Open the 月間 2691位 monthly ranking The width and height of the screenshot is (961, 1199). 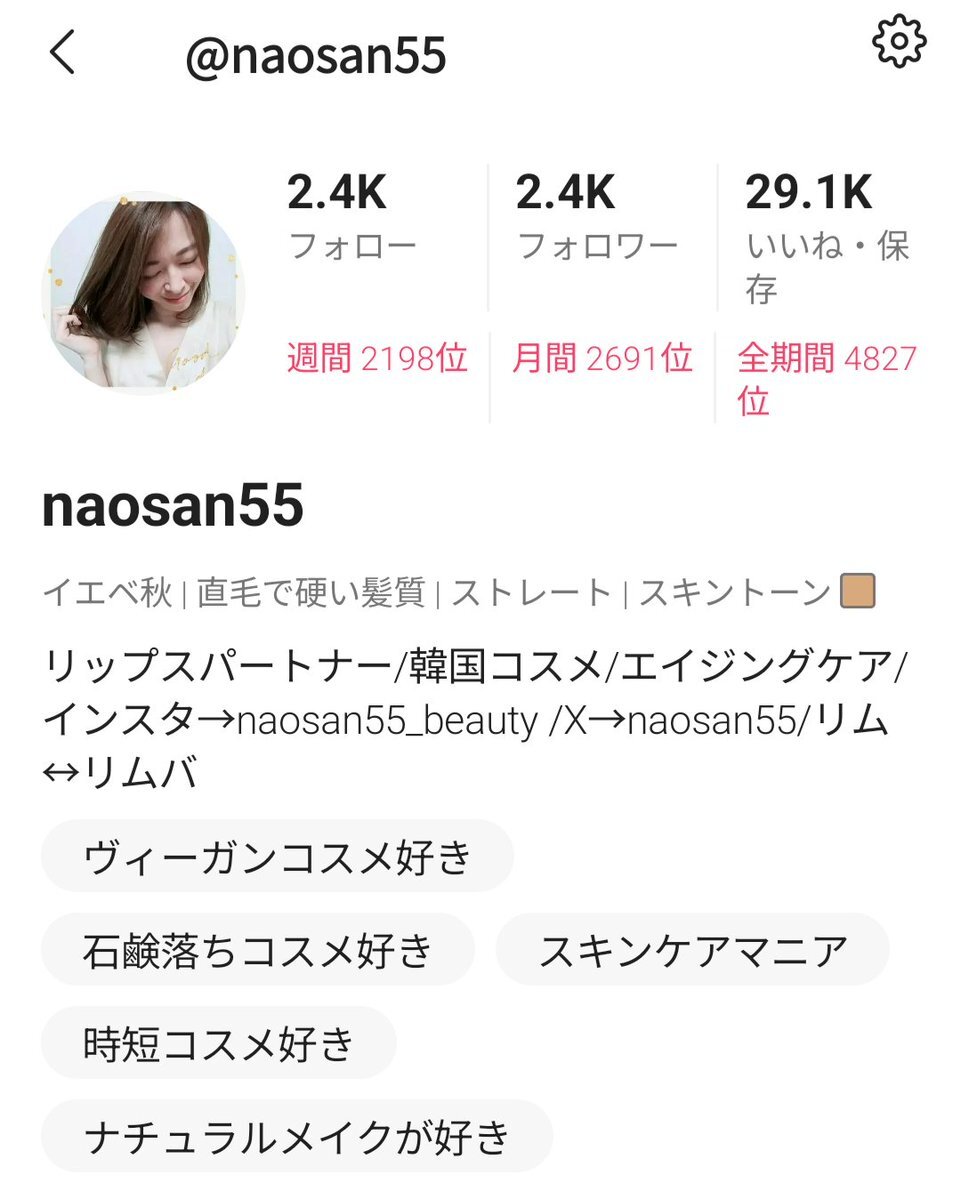pyautogui.click(x=602, y=358)
